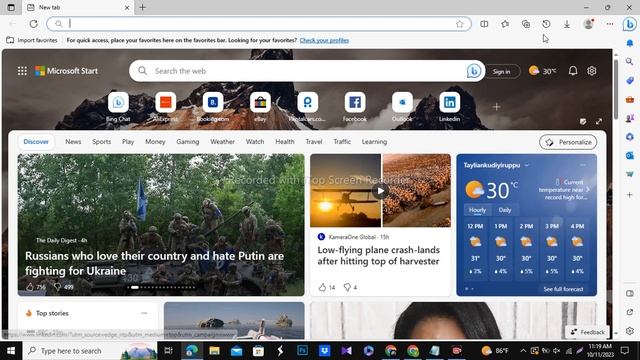Screen dimensions: 640x360
Task: Open sidebar notifications bell
Action: 630,43
